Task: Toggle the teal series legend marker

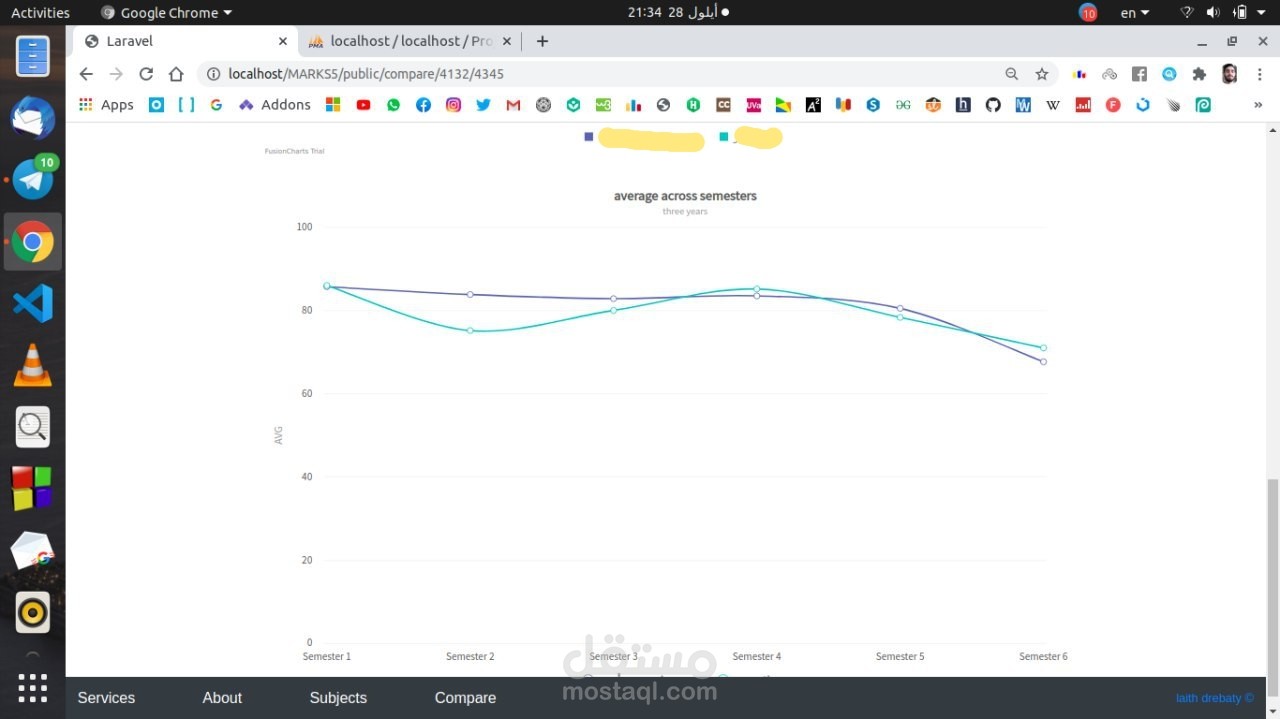Action: point(724,137)
